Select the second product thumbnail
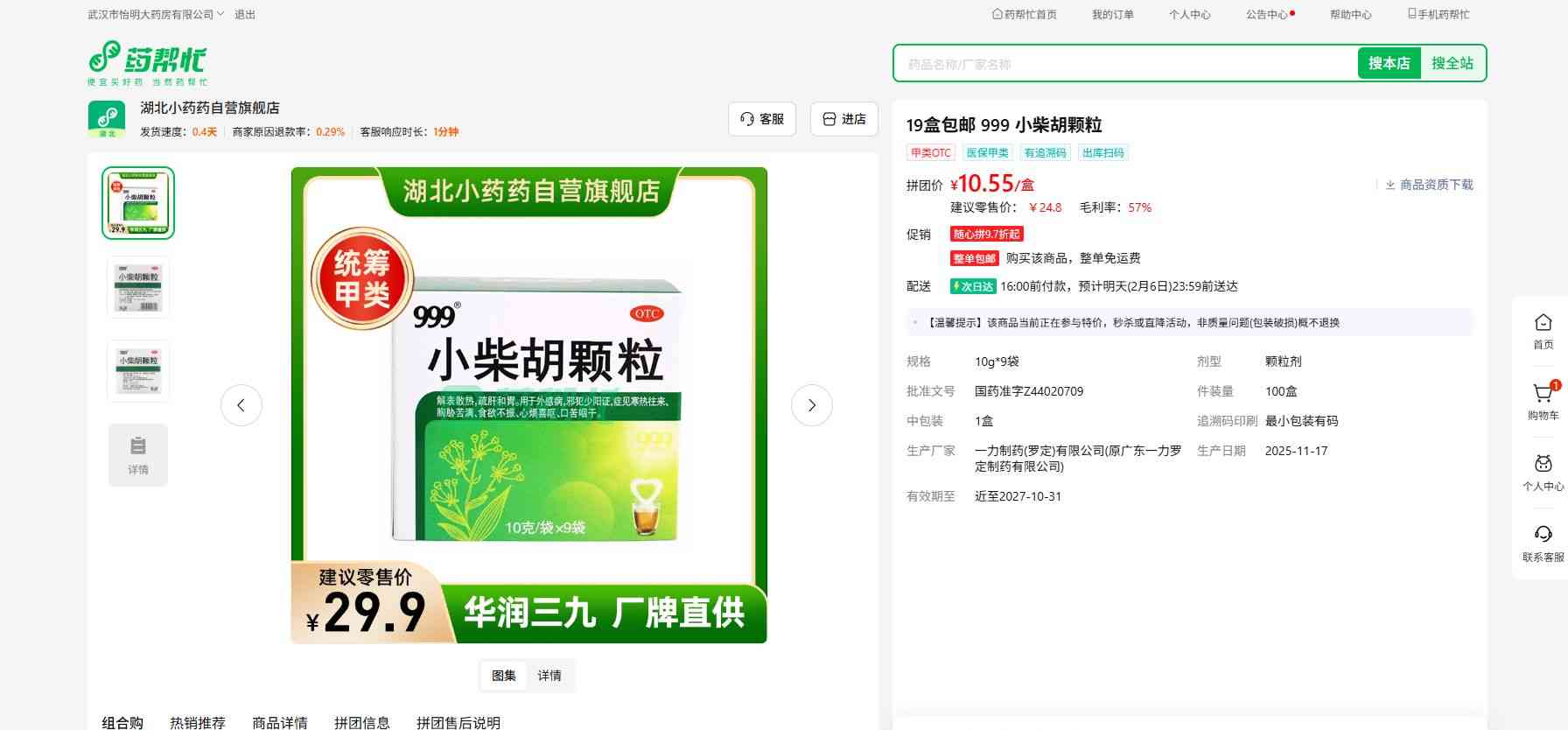 coord(138,287)
